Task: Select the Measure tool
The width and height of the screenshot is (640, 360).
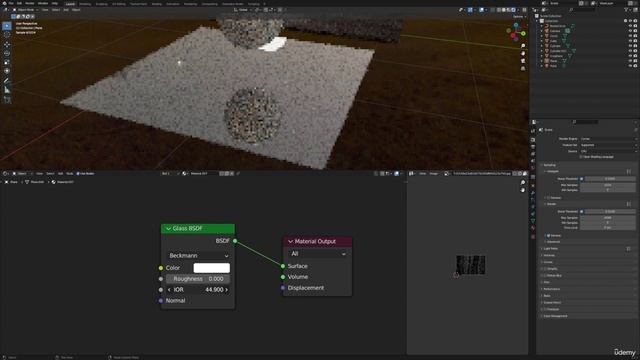Action: 7,90
